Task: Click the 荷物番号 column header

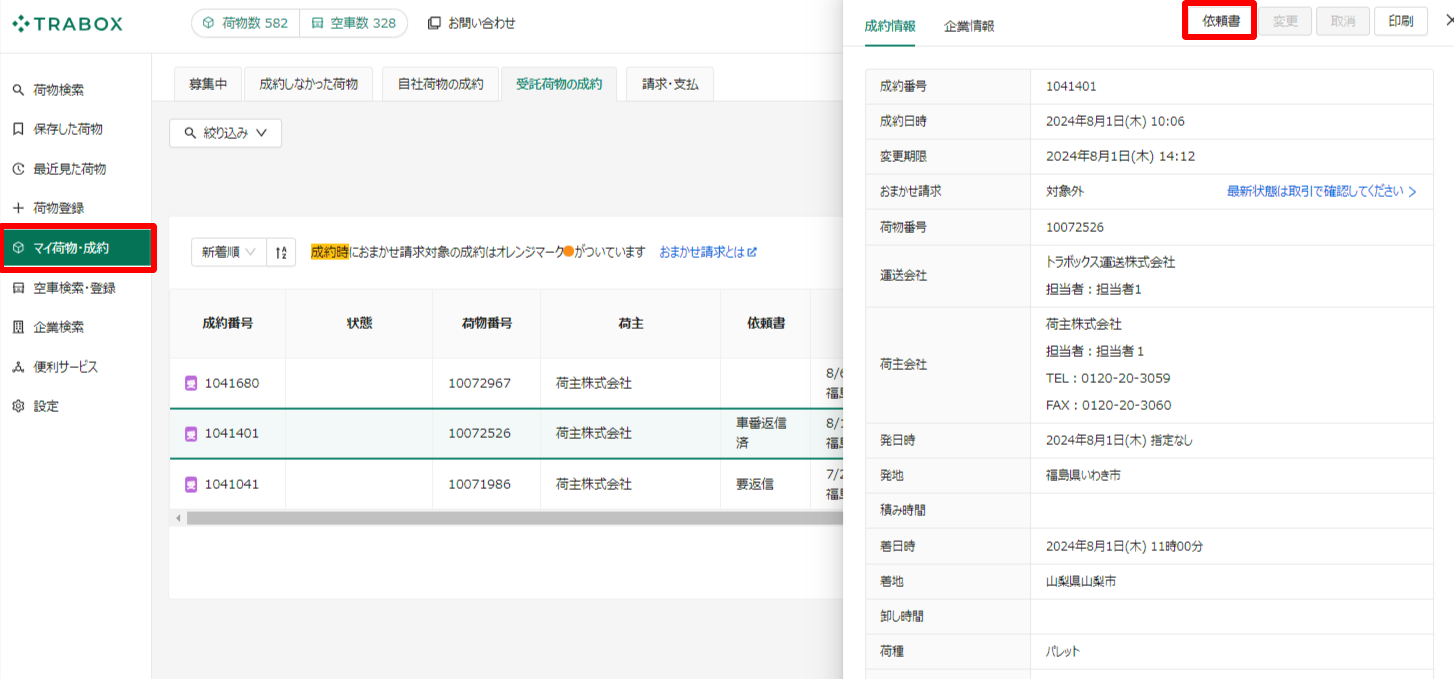Action: (487, 323)
